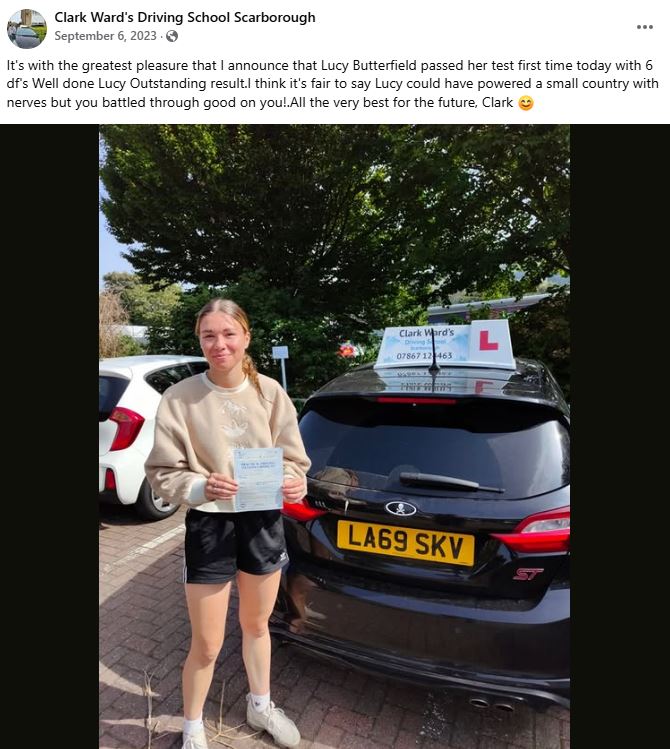Open the post photo in viewer
This screenshot has height=749, width=670.
(334, 437)
